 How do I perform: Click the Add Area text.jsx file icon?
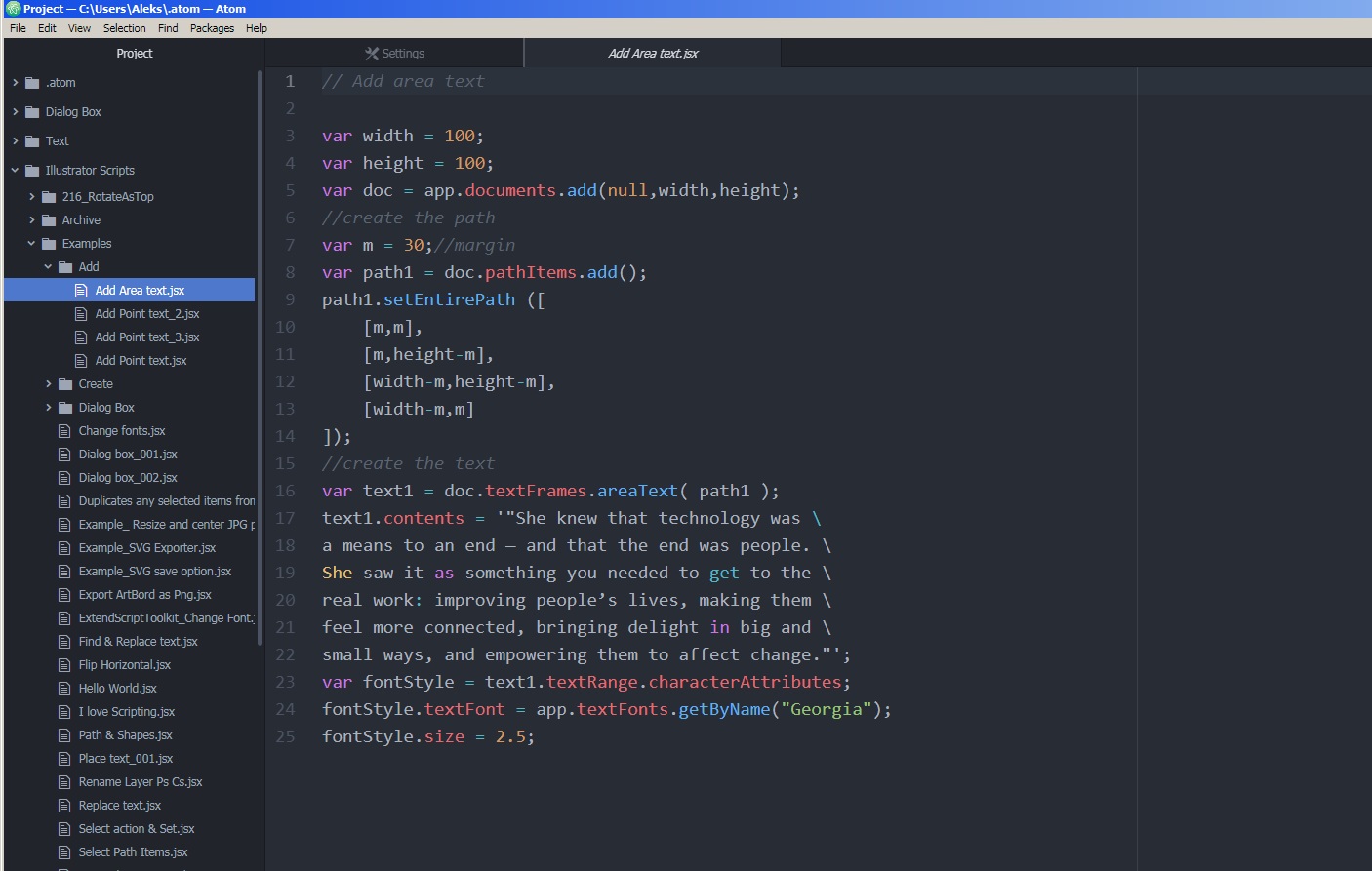pos(81,291)
